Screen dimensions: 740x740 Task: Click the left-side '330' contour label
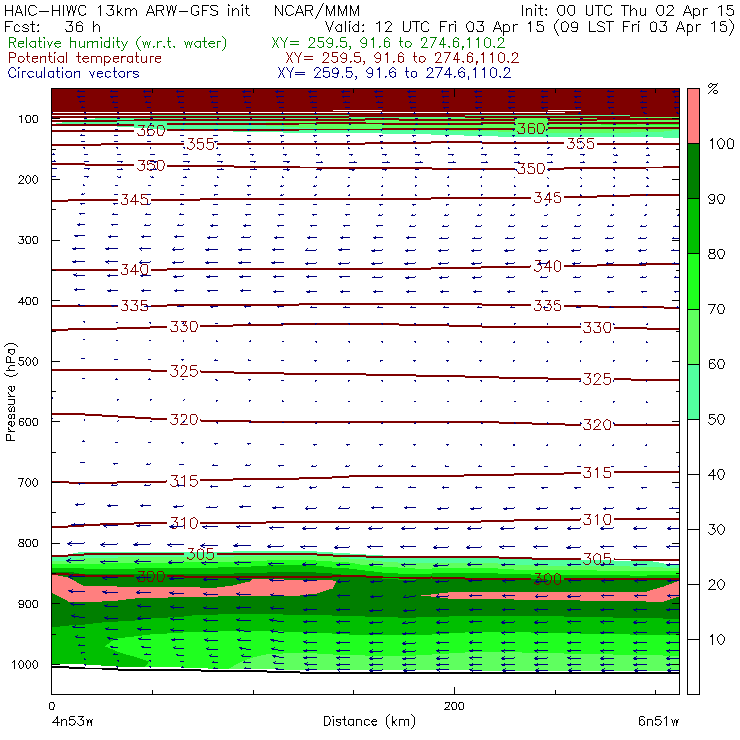tap(184, 326)
